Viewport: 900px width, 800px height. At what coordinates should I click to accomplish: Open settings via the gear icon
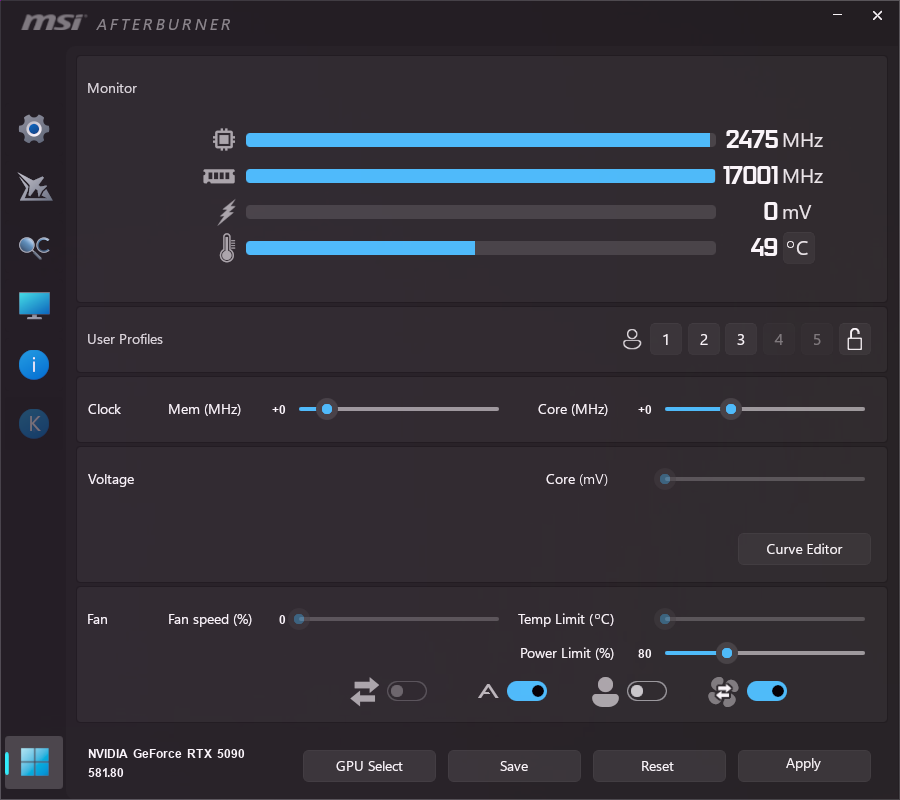[x=34, y=129]
